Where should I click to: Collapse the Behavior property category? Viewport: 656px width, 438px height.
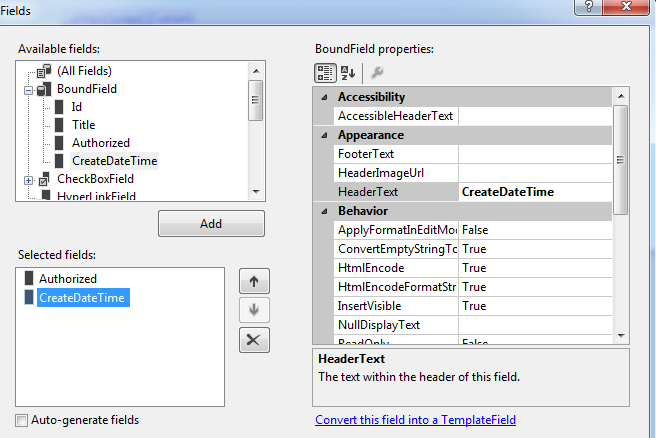(324, 211)
